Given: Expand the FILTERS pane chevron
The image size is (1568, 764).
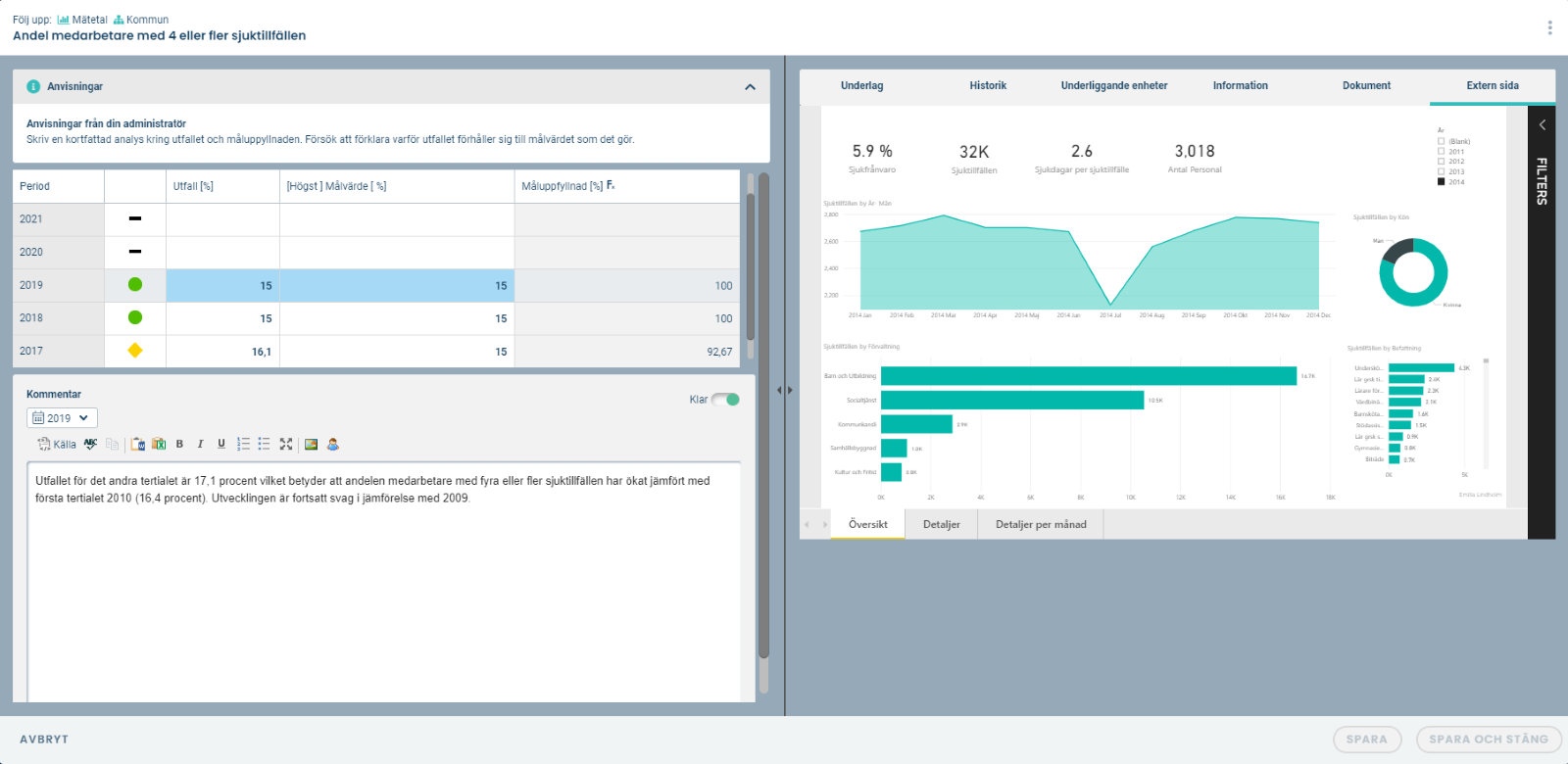Looking at the screenshot, I should 1542,125.
